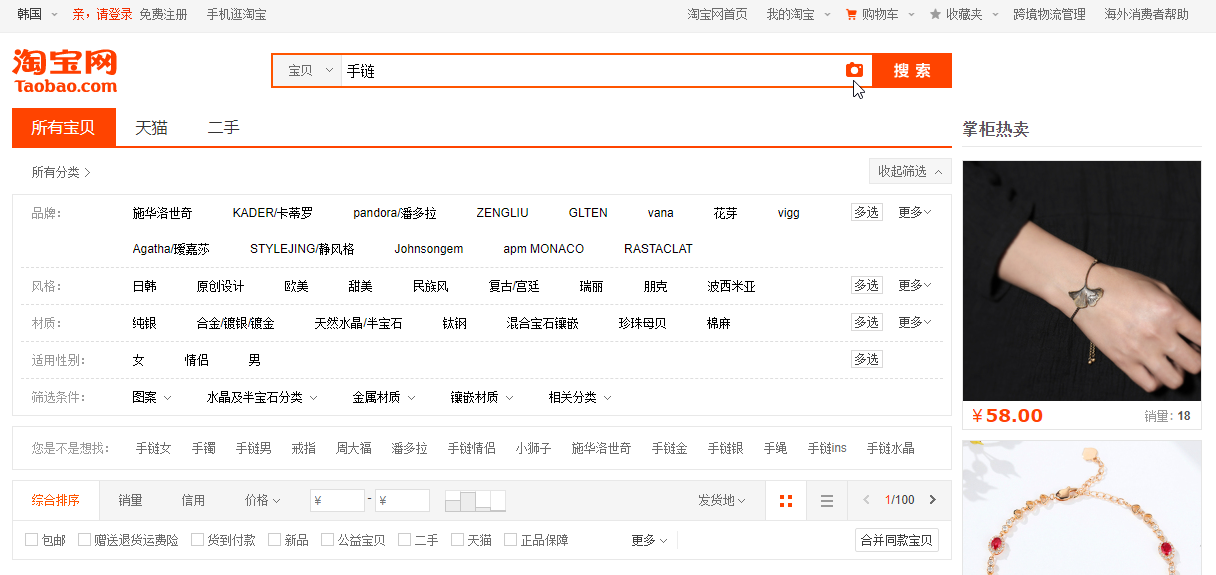Open the ¥58.00 bracelet product photo
The image size is (1216, 575).
1082,281
